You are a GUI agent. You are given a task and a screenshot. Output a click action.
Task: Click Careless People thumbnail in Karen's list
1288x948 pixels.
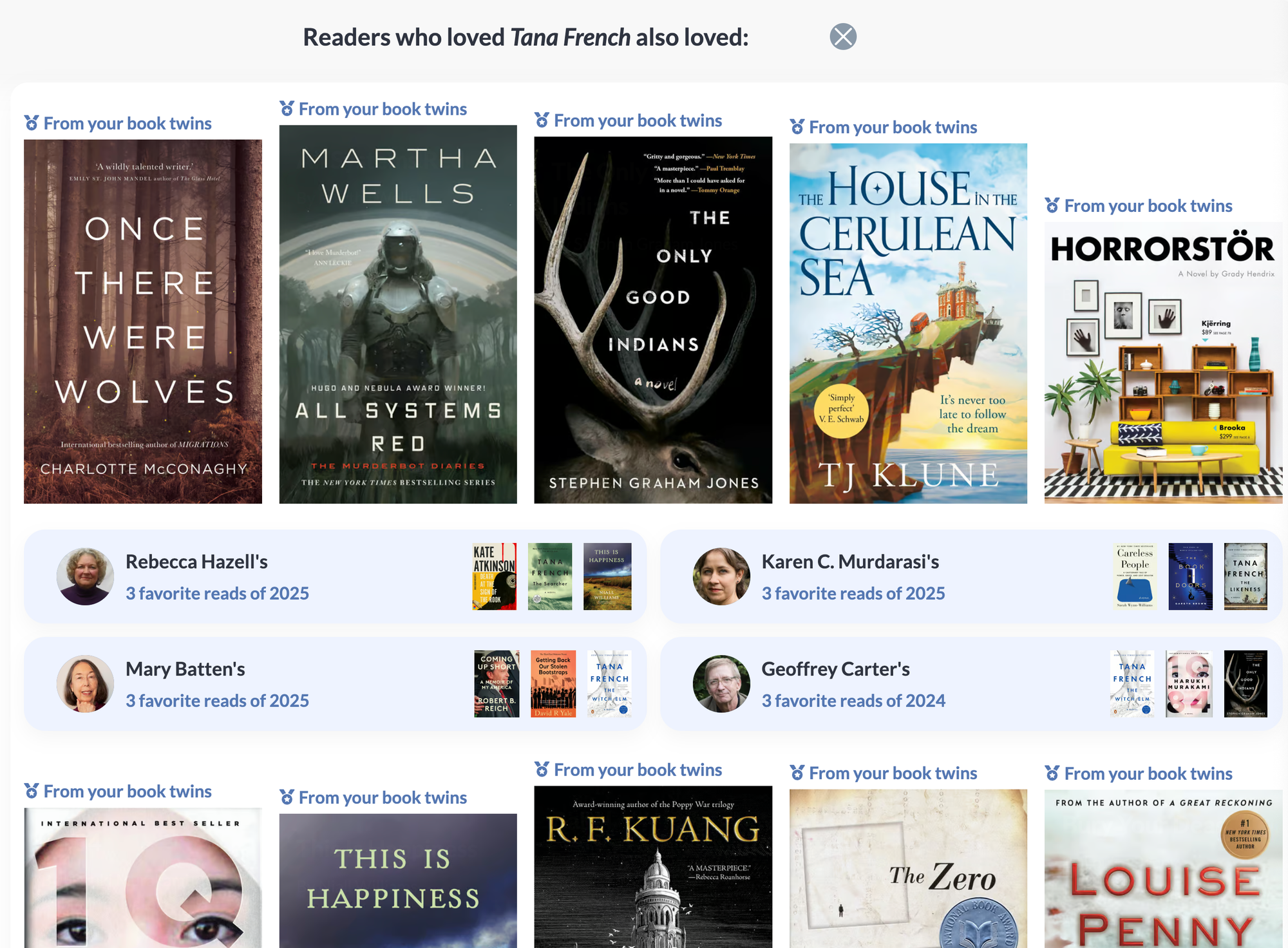1135,576
